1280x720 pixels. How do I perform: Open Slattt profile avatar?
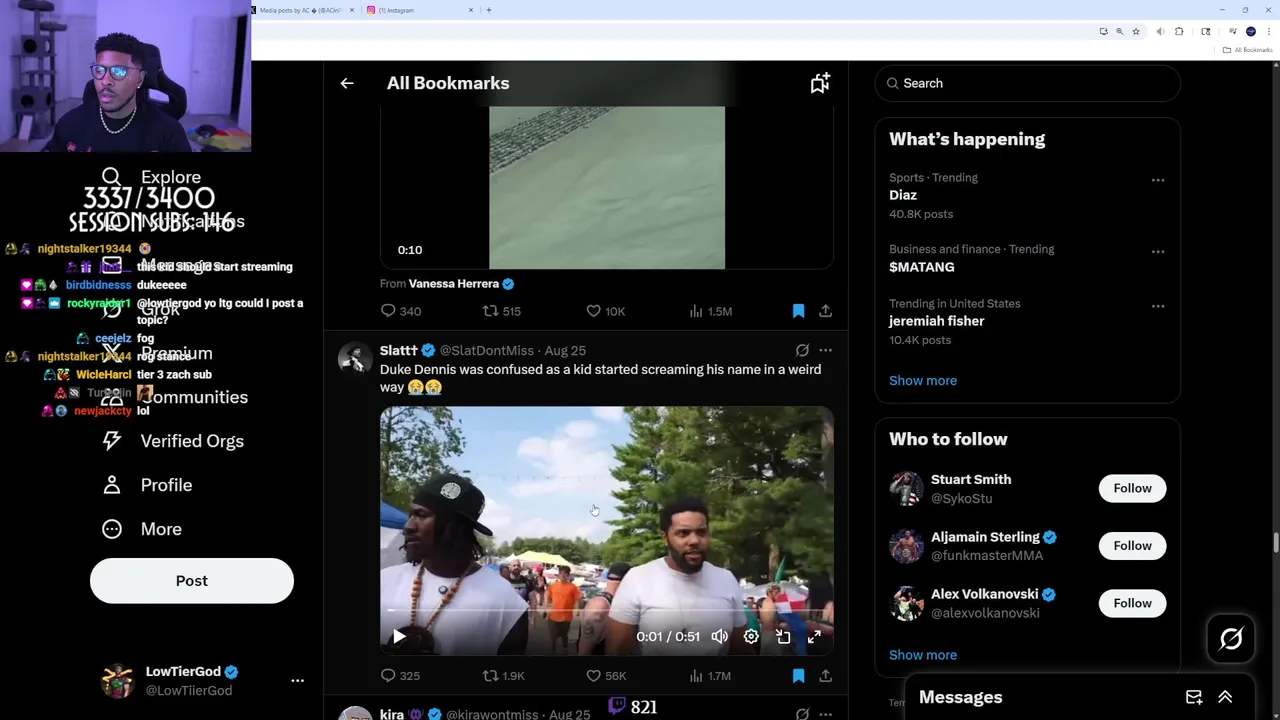point(355,358)
